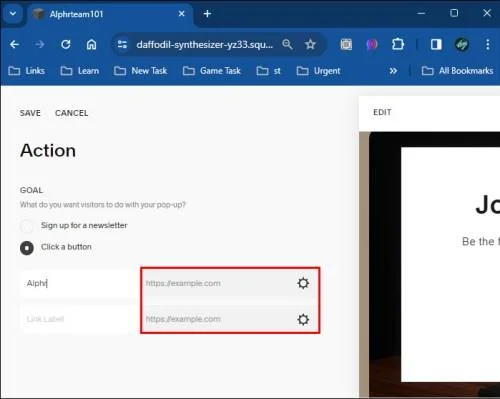This screenshot has height=399, width=500.
Task: Go back with browser back arrow
Action: click(14, 44)
